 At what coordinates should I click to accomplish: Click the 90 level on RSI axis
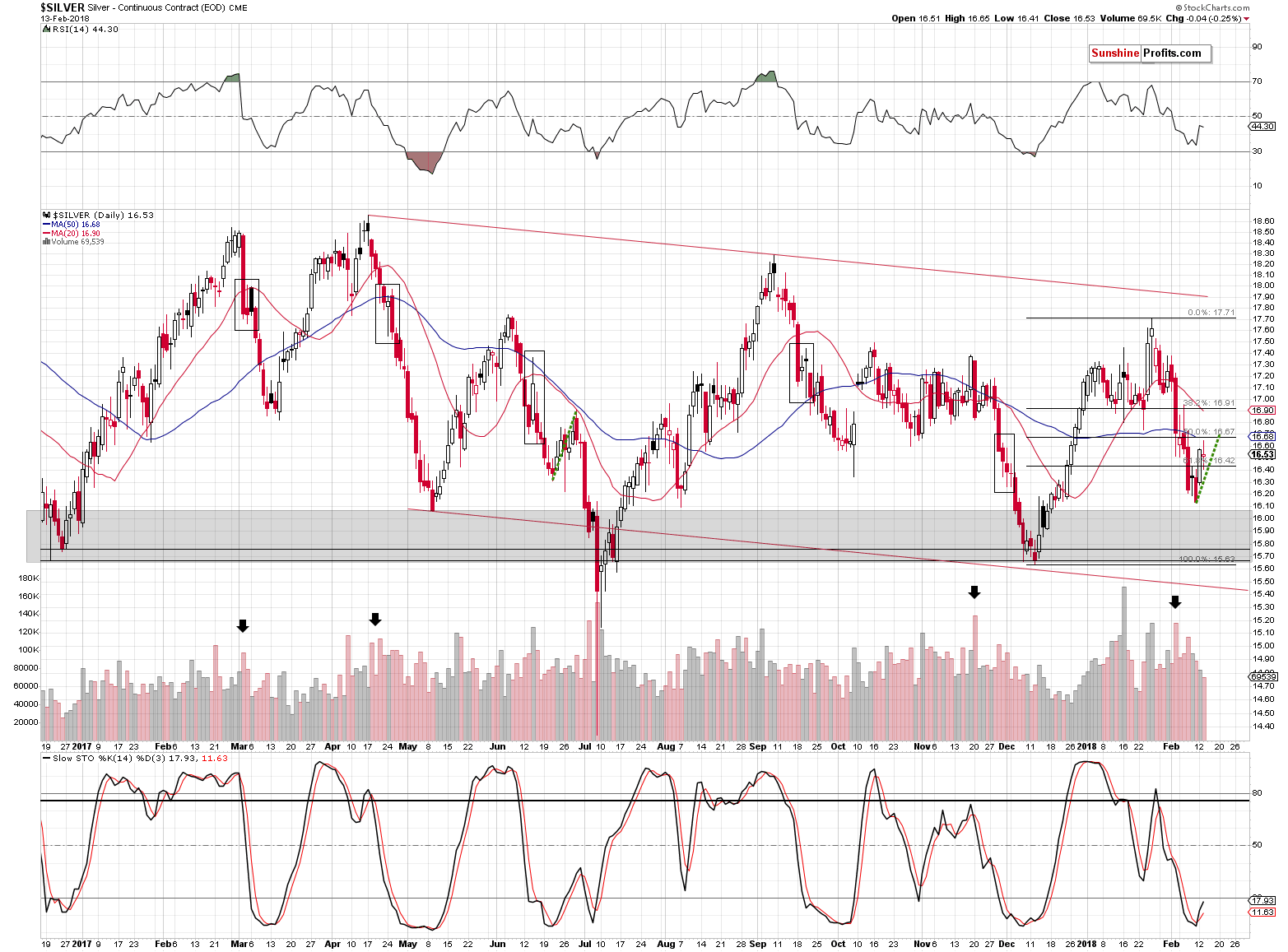[1257, 47]
